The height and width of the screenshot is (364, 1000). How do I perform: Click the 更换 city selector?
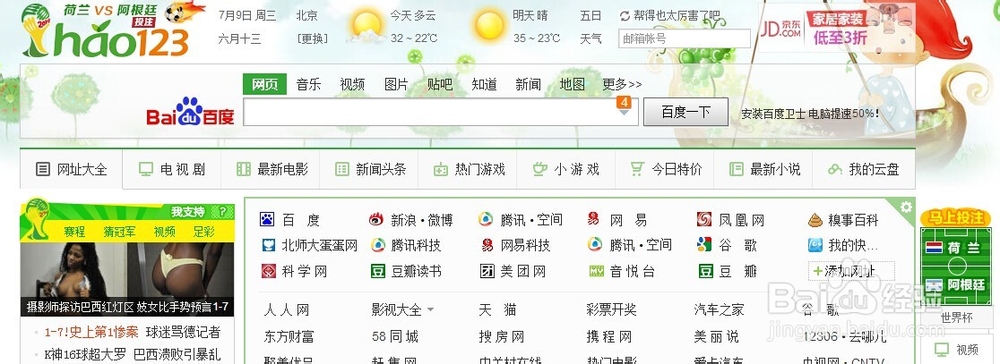pyautogui.click(x=312, y=38)
